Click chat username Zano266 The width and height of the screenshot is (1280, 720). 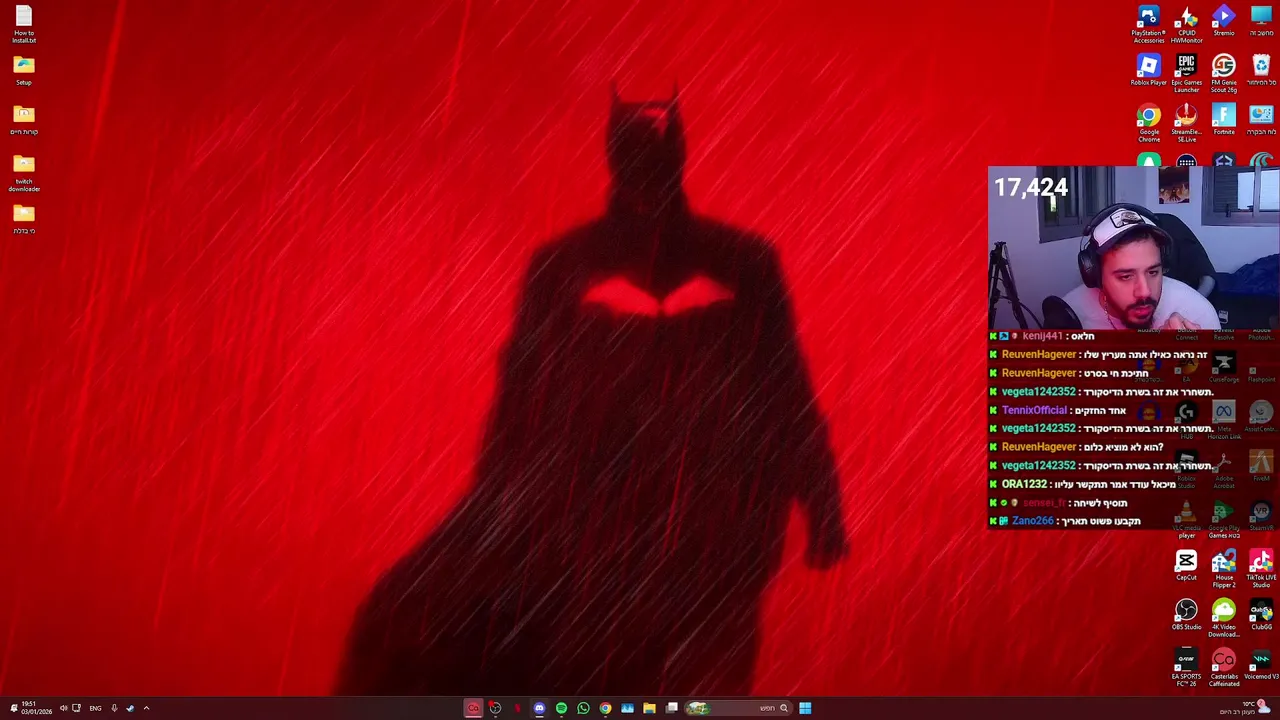tap(1032, 521)
